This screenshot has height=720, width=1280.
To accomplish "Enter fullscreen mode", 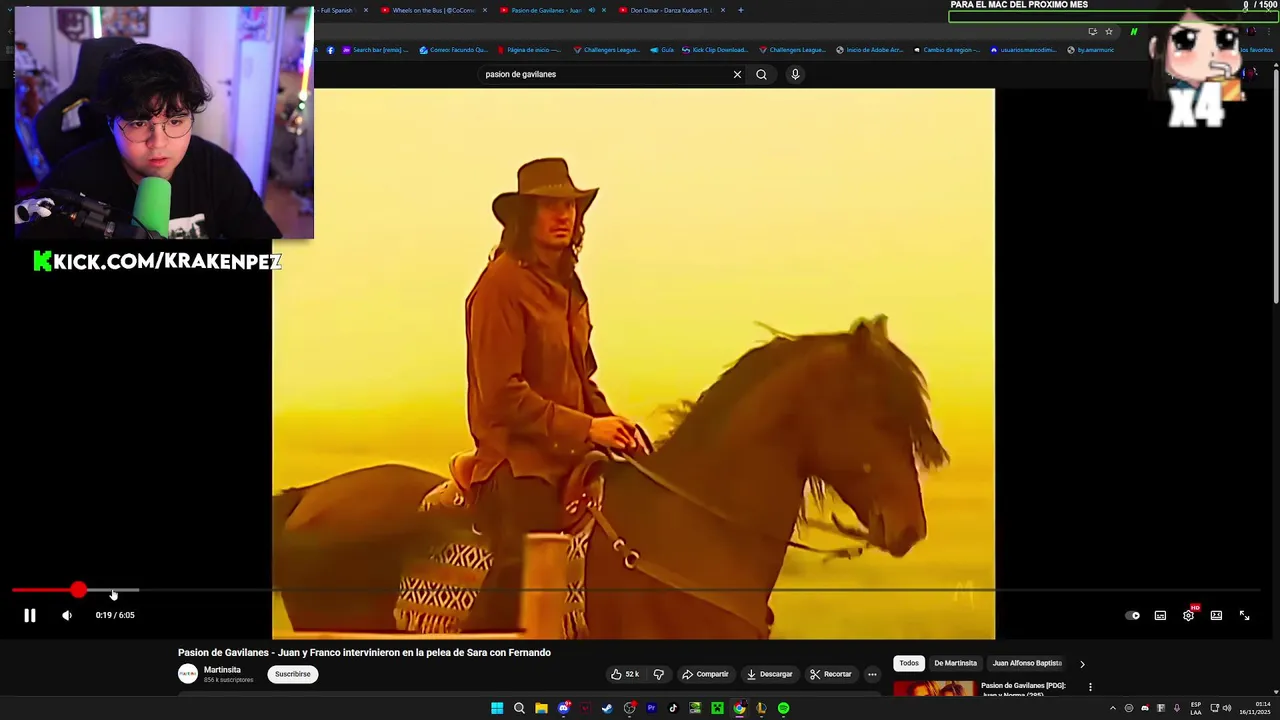I will click(x=1244, y=615).
